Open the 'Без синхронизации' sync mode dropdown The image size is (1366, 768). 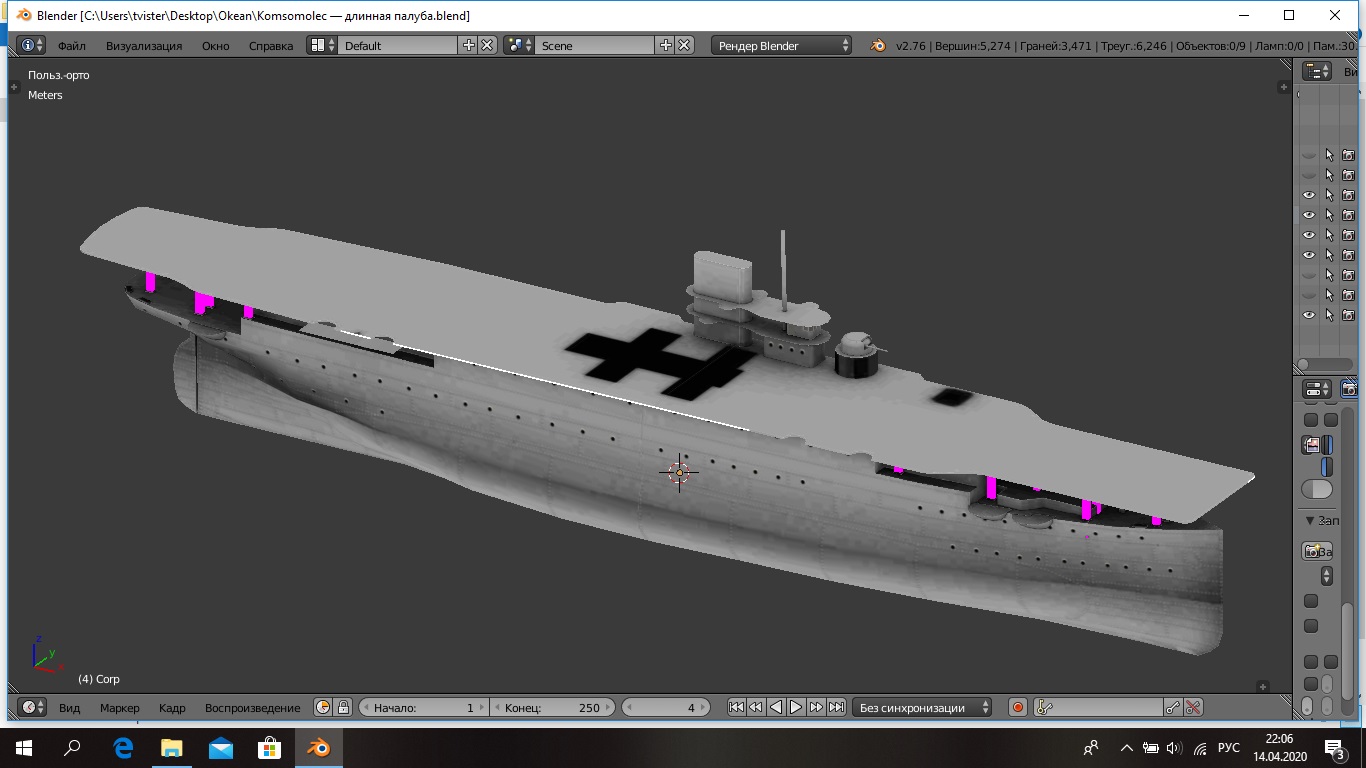(921, 707)
